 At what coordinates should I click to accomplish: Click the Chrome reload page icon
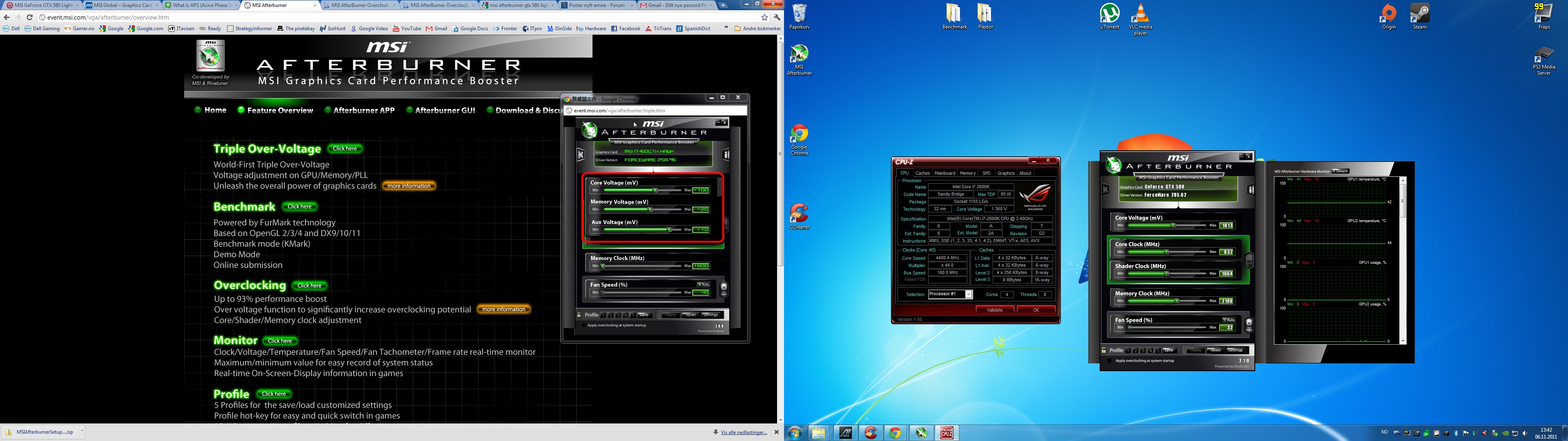[29, 17]
